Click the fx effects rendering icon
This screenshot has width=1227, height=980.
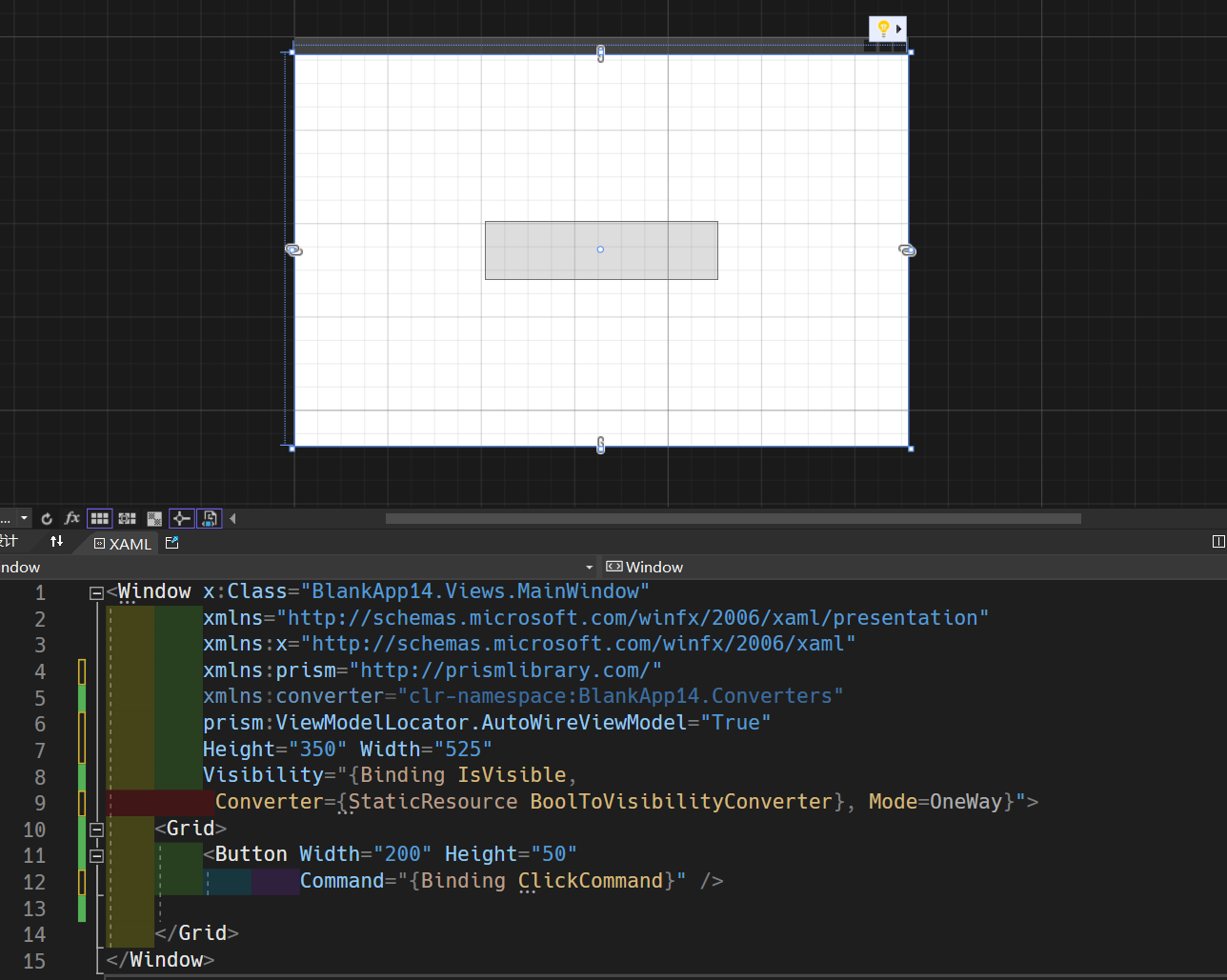71,518
